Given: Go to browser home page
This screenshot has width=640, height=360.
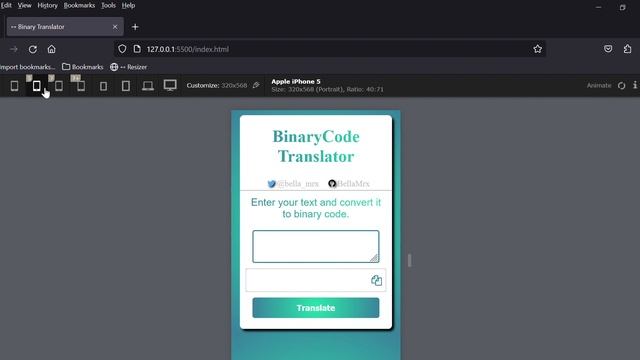Looking at the screenshot, I should click(x=51, y=49).
